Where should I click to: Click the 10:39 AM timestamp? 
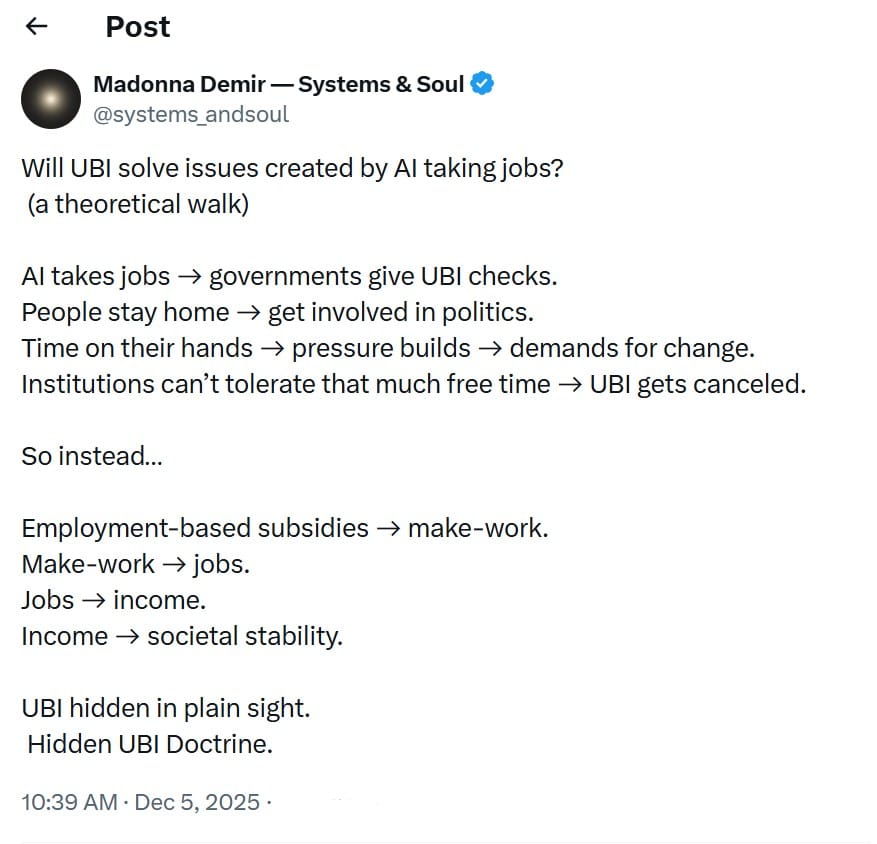click(68, 802)
